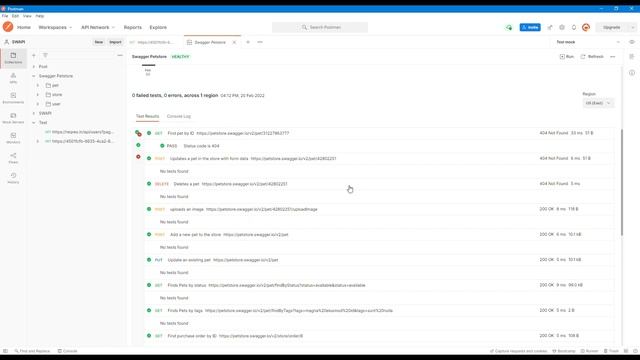Open Bootcamp in the status bar

[564, 351]
